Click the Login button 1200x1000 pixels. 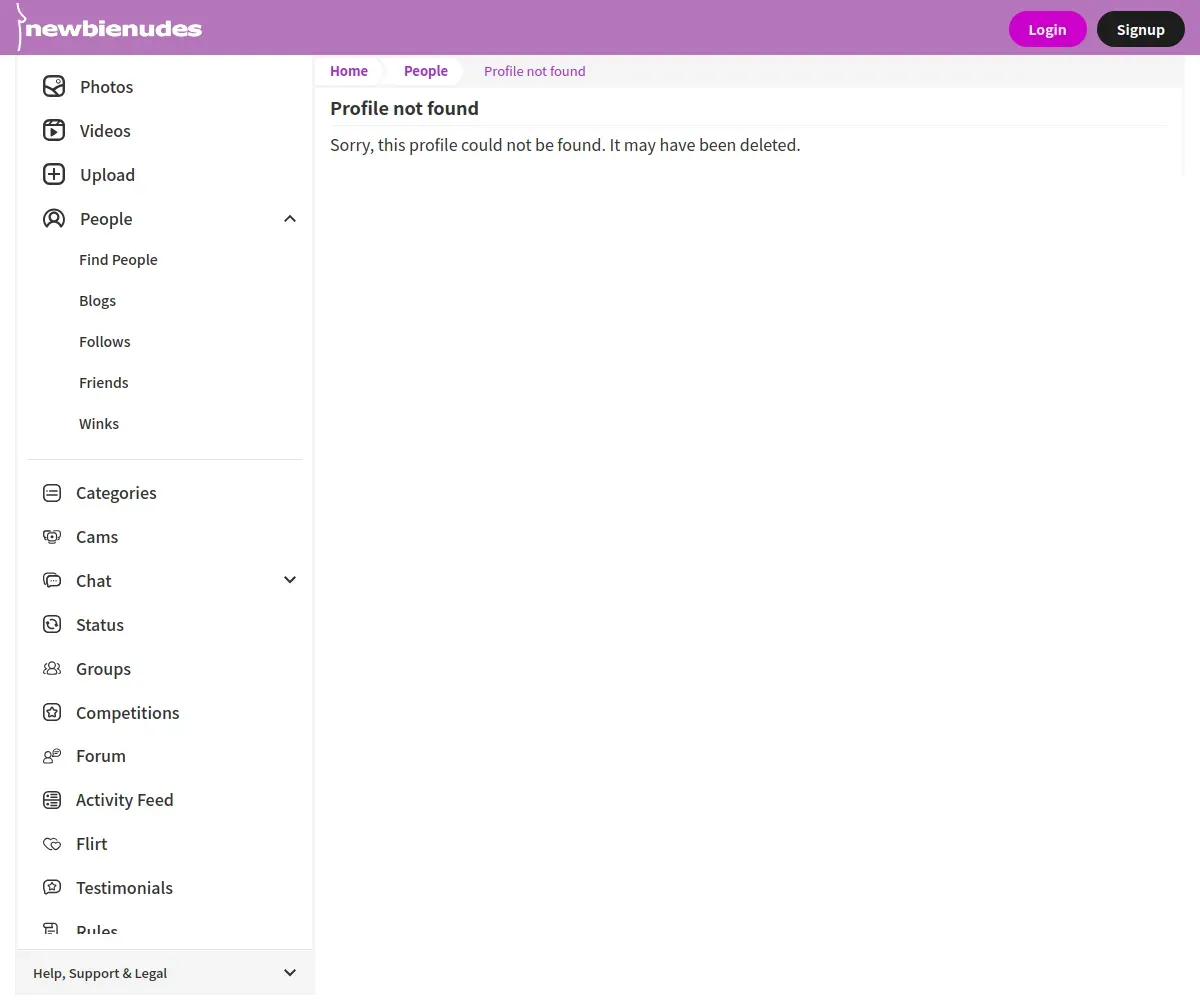click(1047, 29)
